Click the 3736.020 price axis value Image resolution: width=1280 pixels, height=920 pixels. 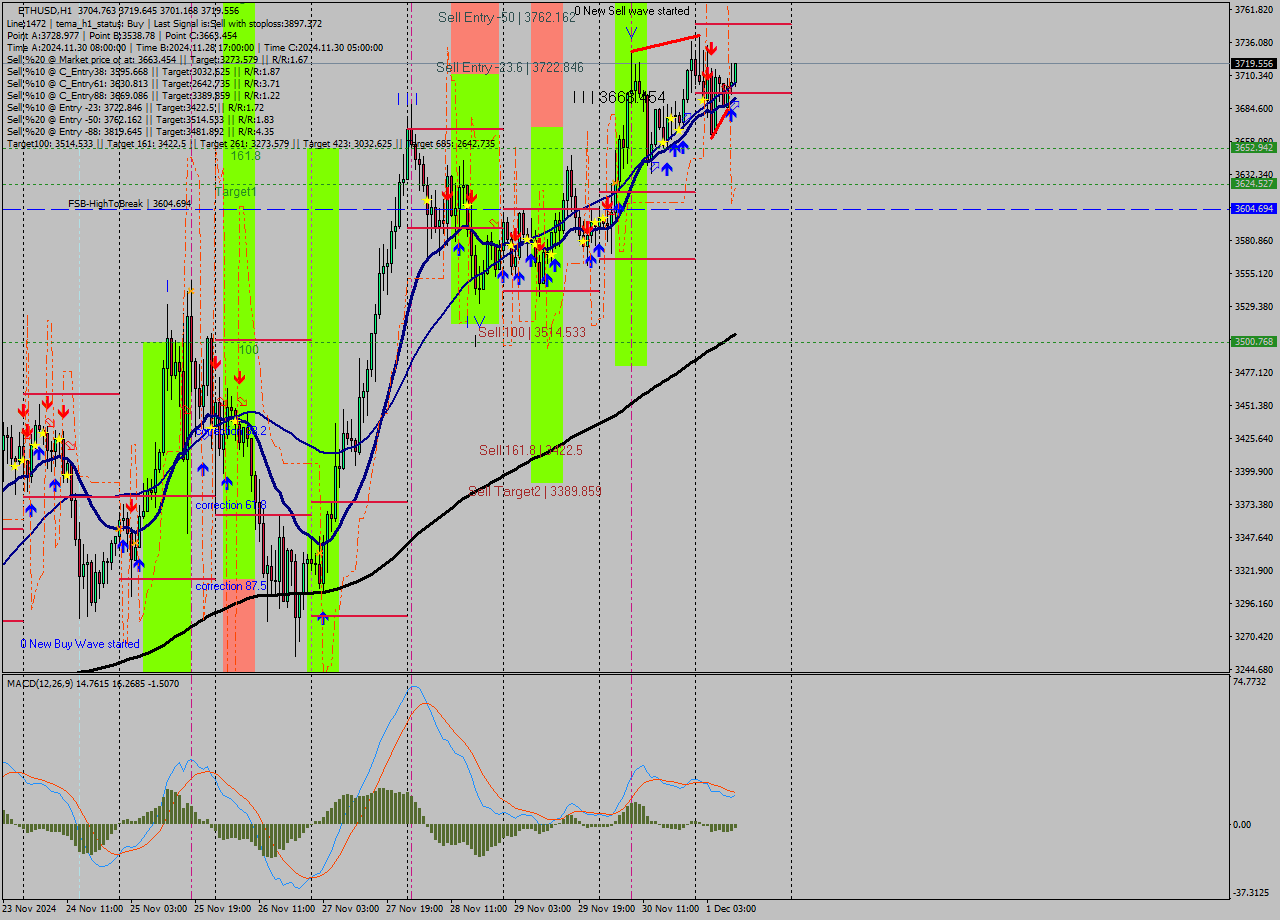tap(1254, 43)
